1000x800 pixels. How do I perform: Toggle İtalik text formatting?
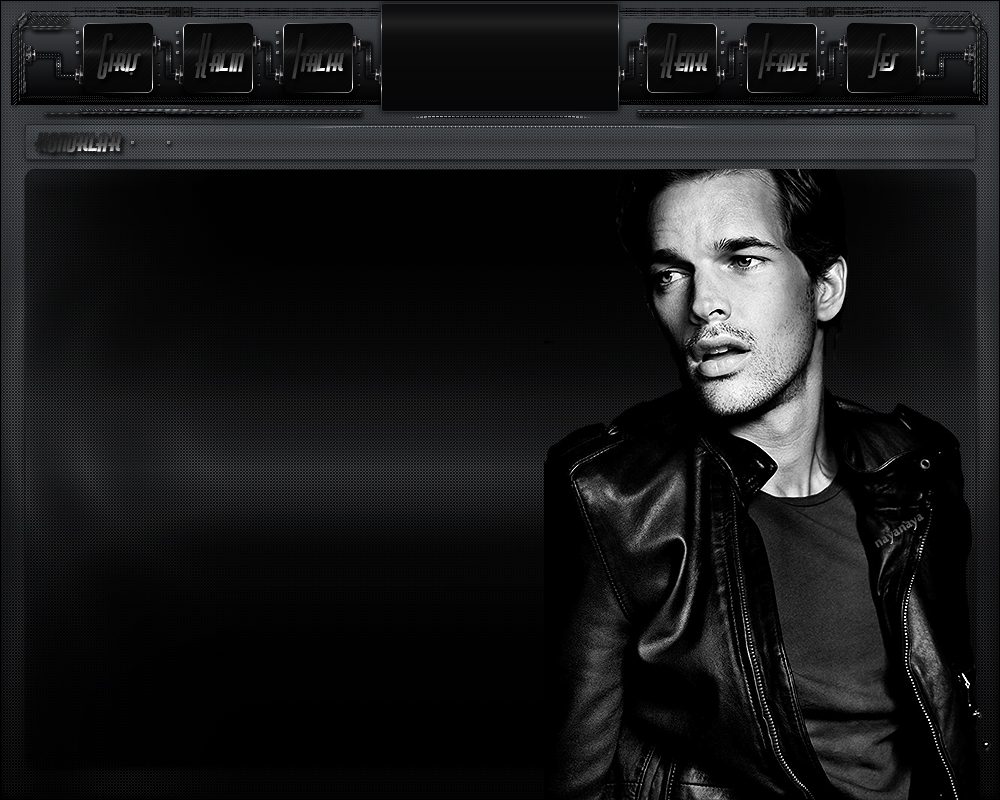pyautogui.click(x=318, y=59)
